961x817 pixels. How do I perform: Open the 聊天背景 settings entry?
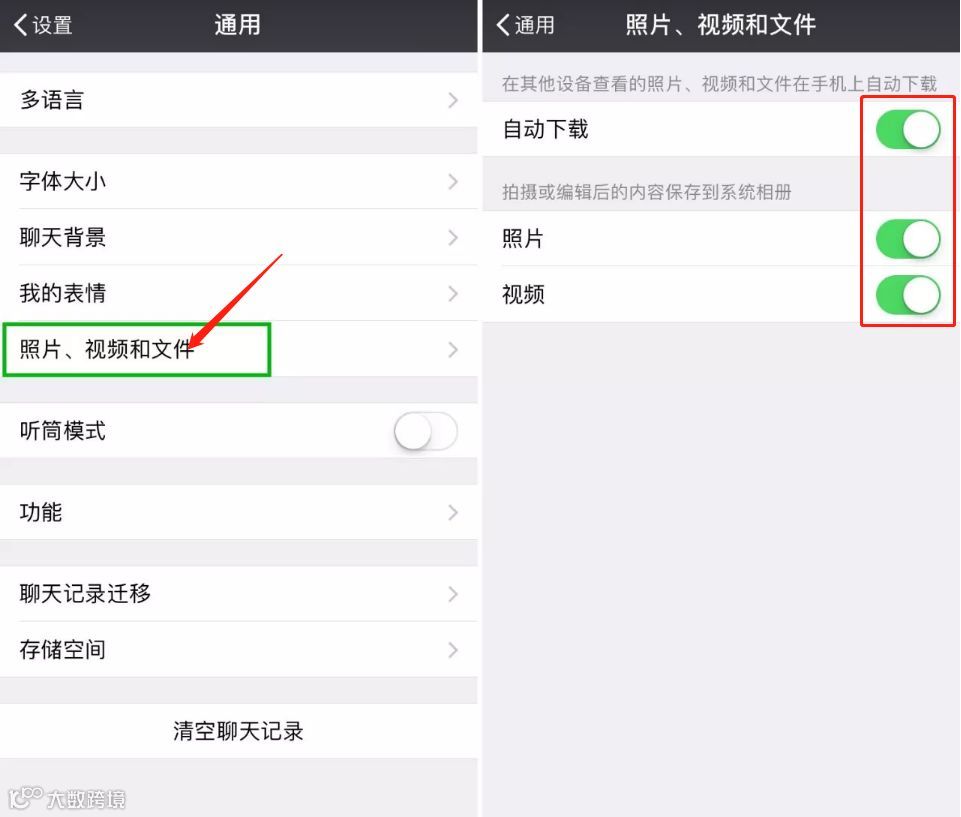(239, 237)
